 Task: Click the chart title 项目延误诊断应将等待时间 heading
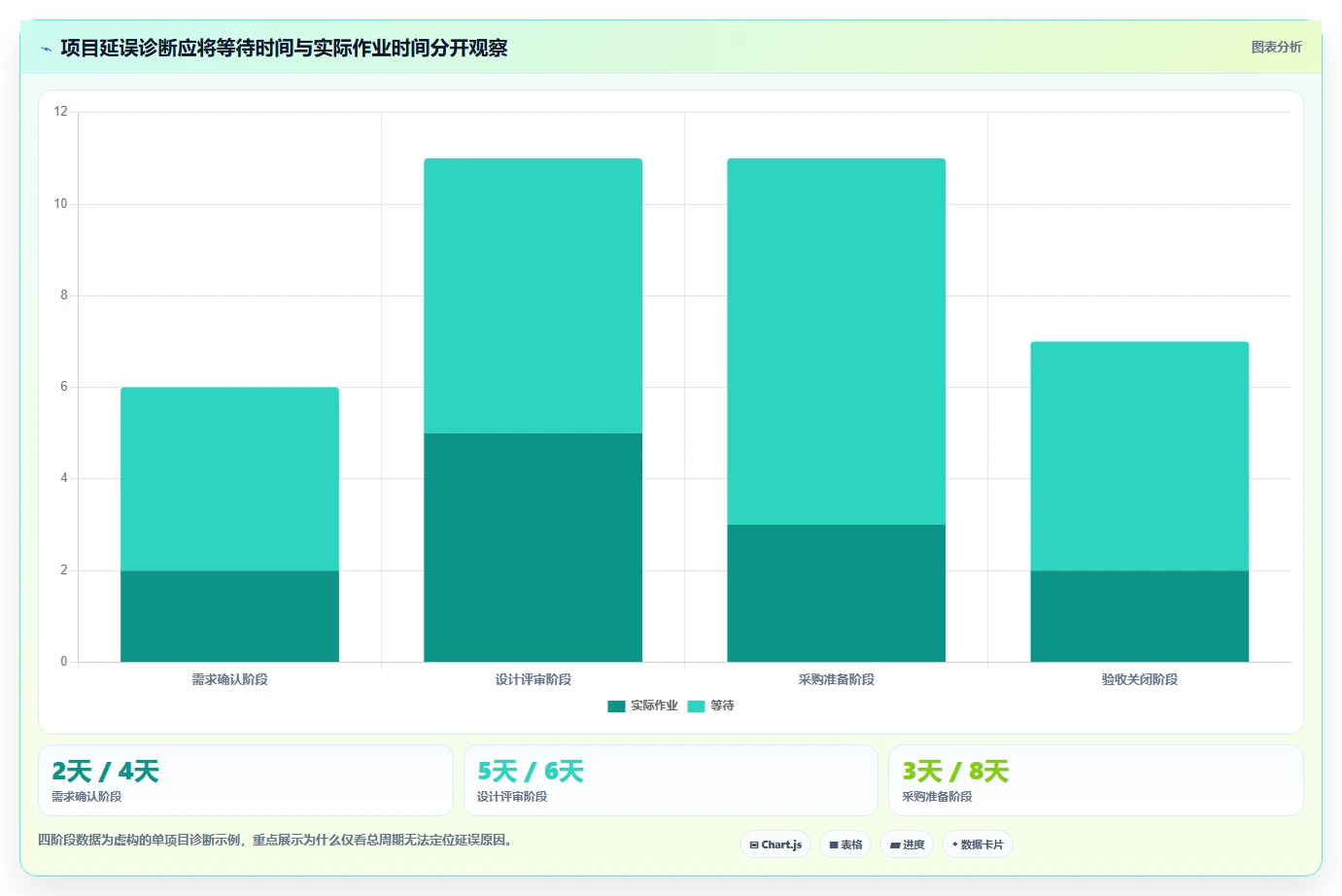284,48
